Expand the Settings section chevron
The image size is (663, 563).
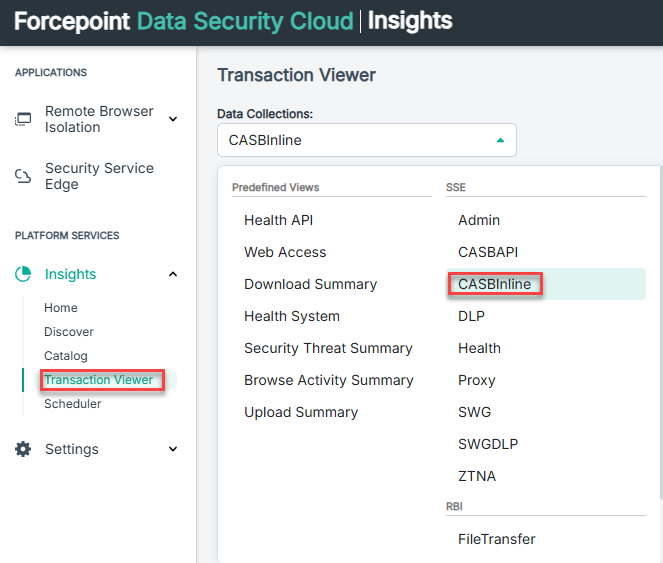click(x=173, y=449)
